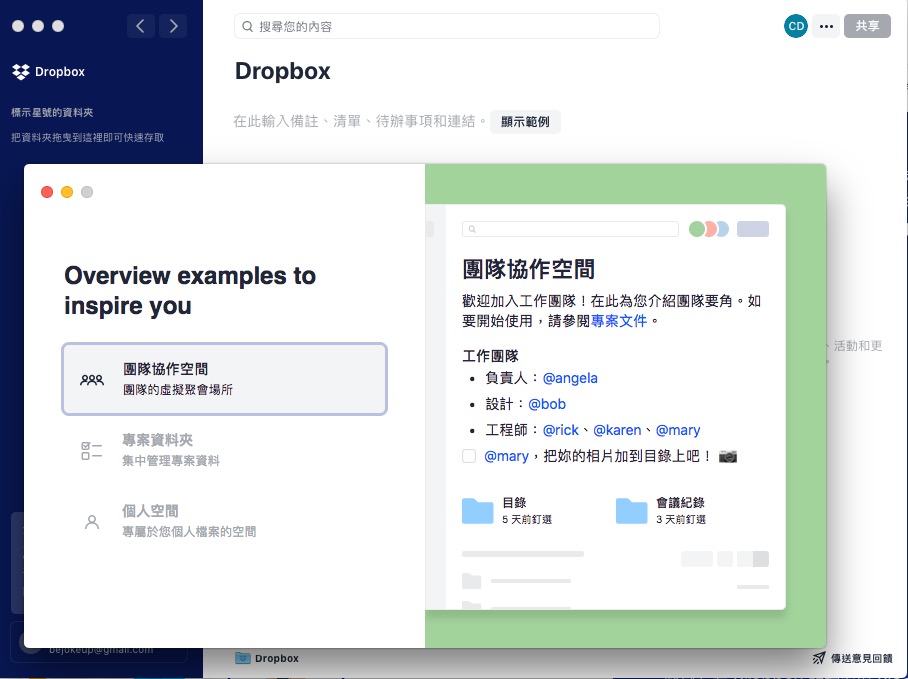The width and height of the screenshot is (908, 679).
Task: Click the 共享 share button
Action: click(867, 26)
